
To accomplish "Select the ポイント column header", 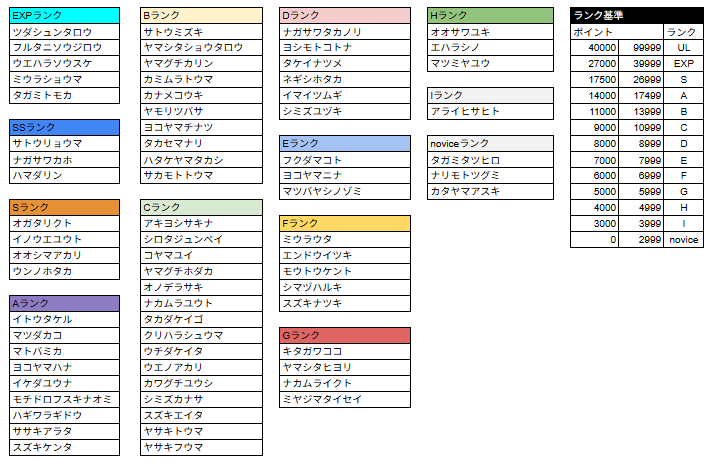I will point(594,32).
